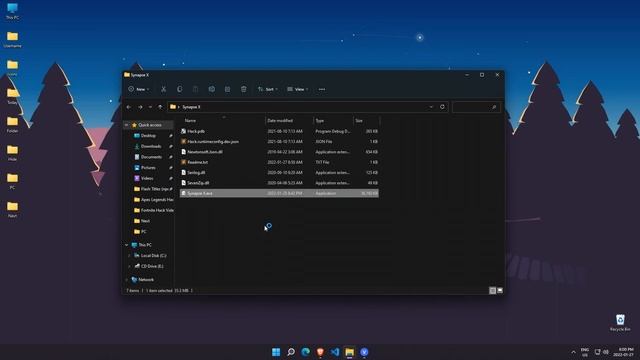Go up one folder level
The image size is (640, 360).
[x=160, y=107]
